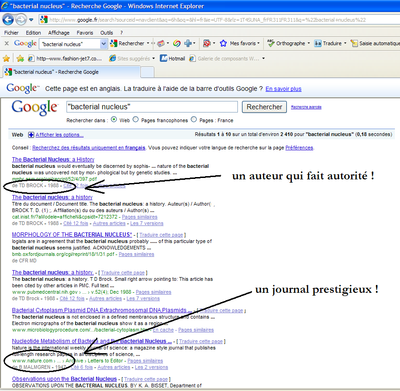Image resolution: width=400 pixels, height=391 pixels.
Task: Click the news icon in Google toolbar
Action: (161, 43)
